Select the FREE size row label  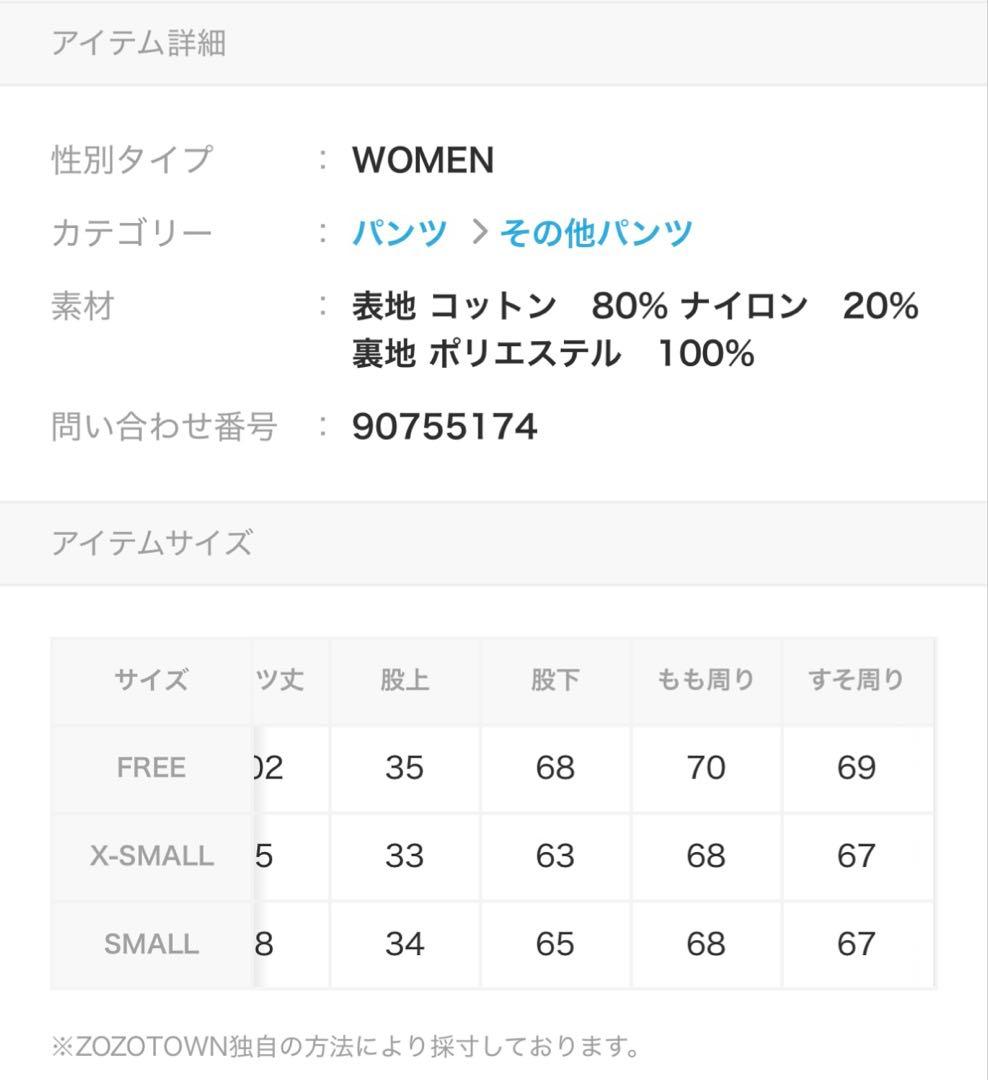coord(151,768)
